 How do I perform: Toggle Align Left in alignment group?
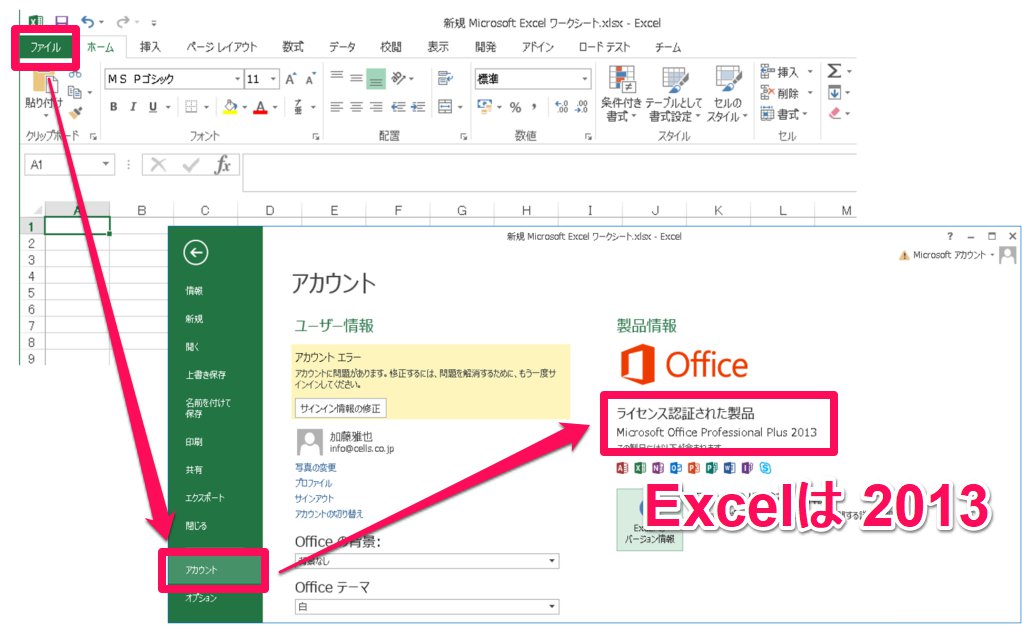[337, 106]
